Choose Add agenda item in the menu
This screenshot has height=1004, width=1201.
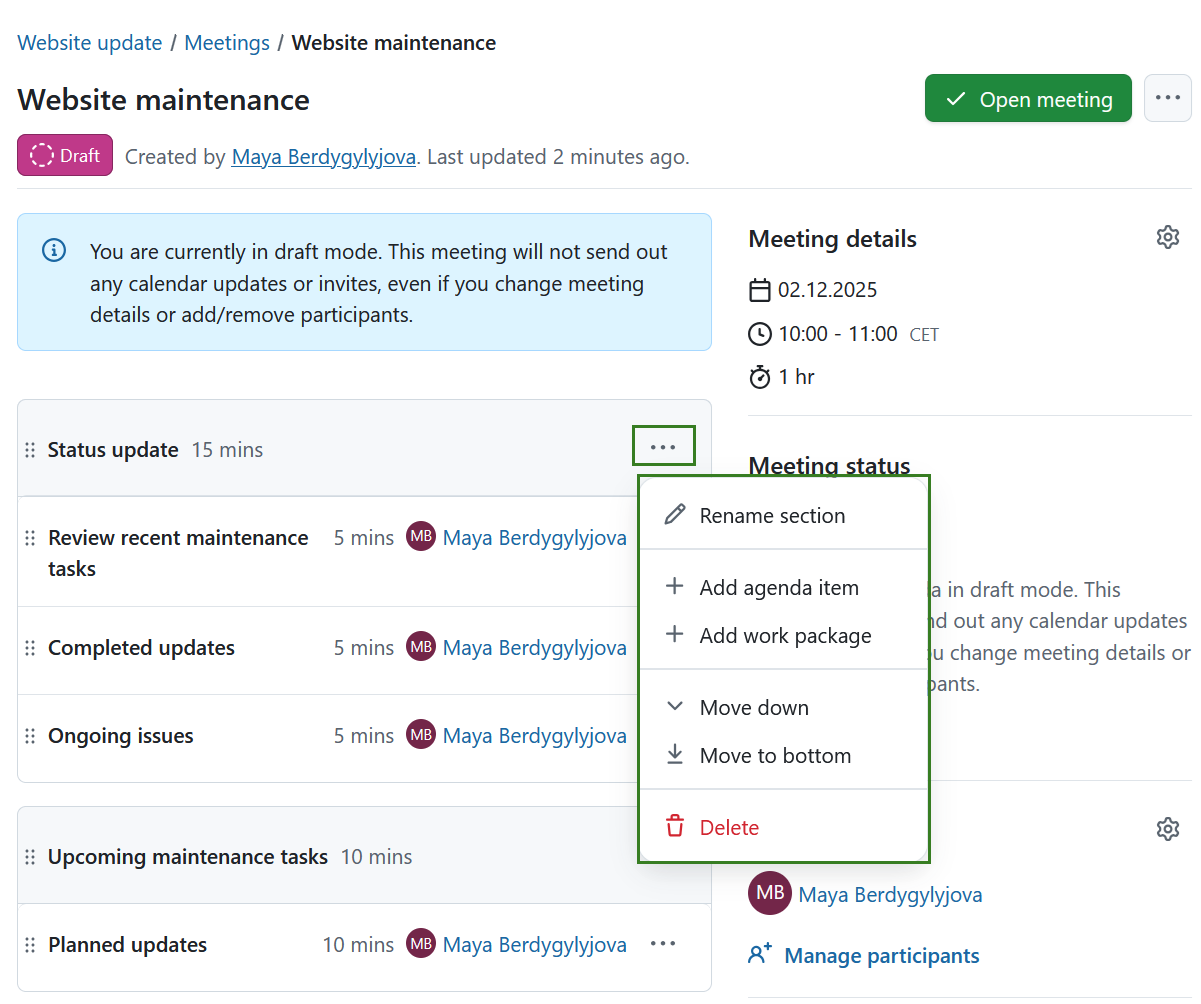[779, 588]
